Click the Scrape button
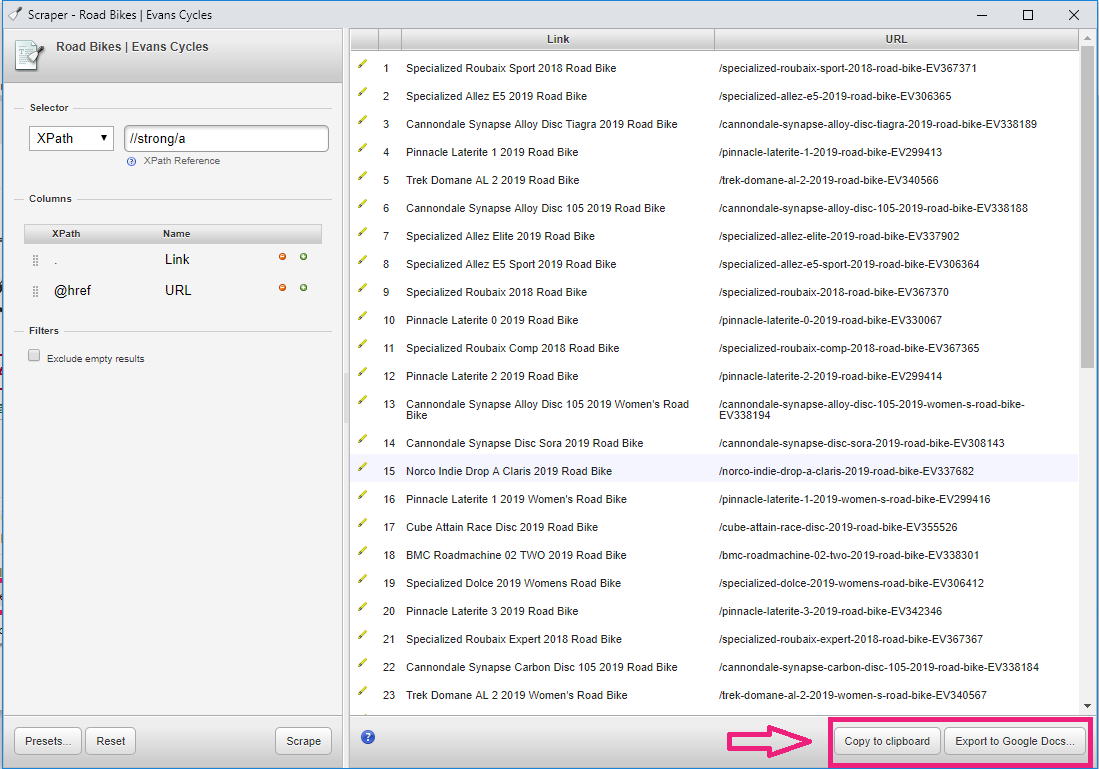The width and height of the screenshot is (1099, 769). (303, 741)
